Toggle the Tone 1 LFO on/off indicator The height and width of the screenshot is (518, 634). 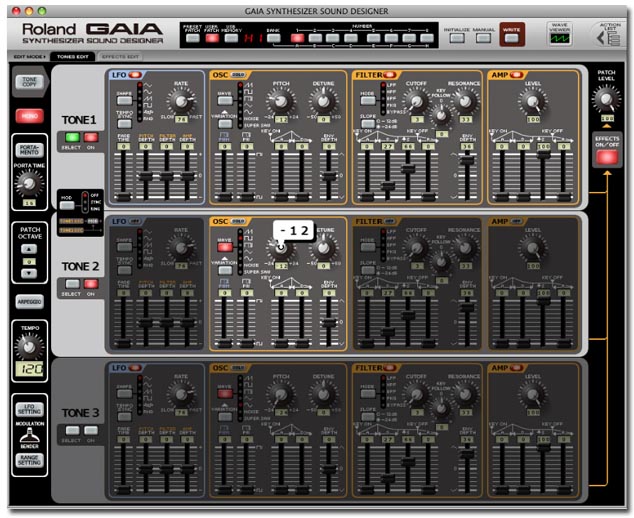pyautogui.click(x=135, y=75)
